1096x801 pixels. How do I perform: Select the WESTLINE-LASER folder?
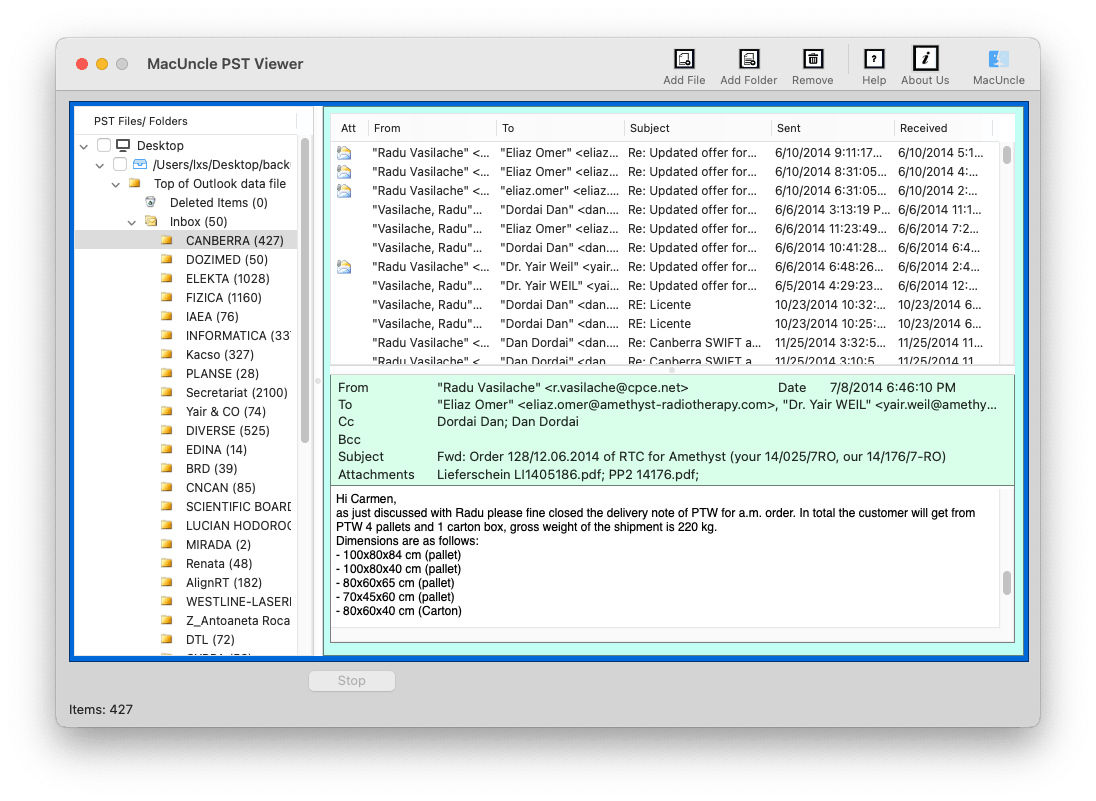238,601
